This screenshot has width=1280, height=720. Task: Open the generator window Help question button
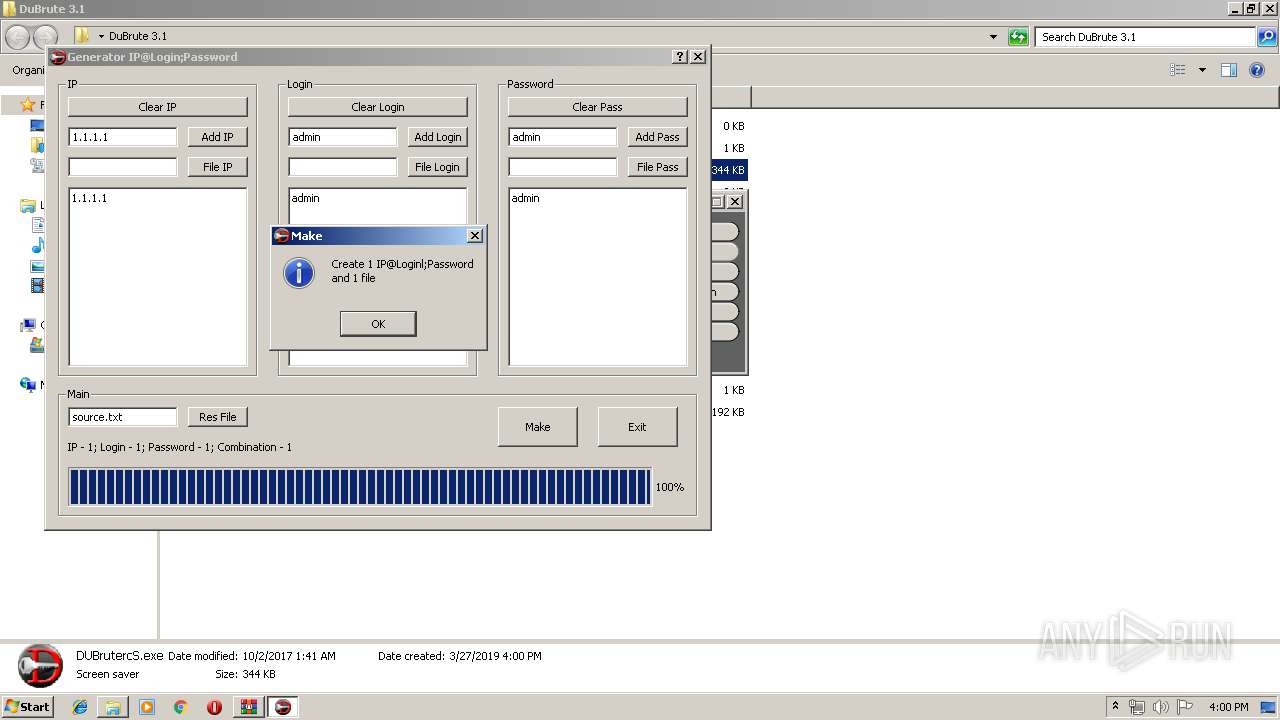(680, 57)
